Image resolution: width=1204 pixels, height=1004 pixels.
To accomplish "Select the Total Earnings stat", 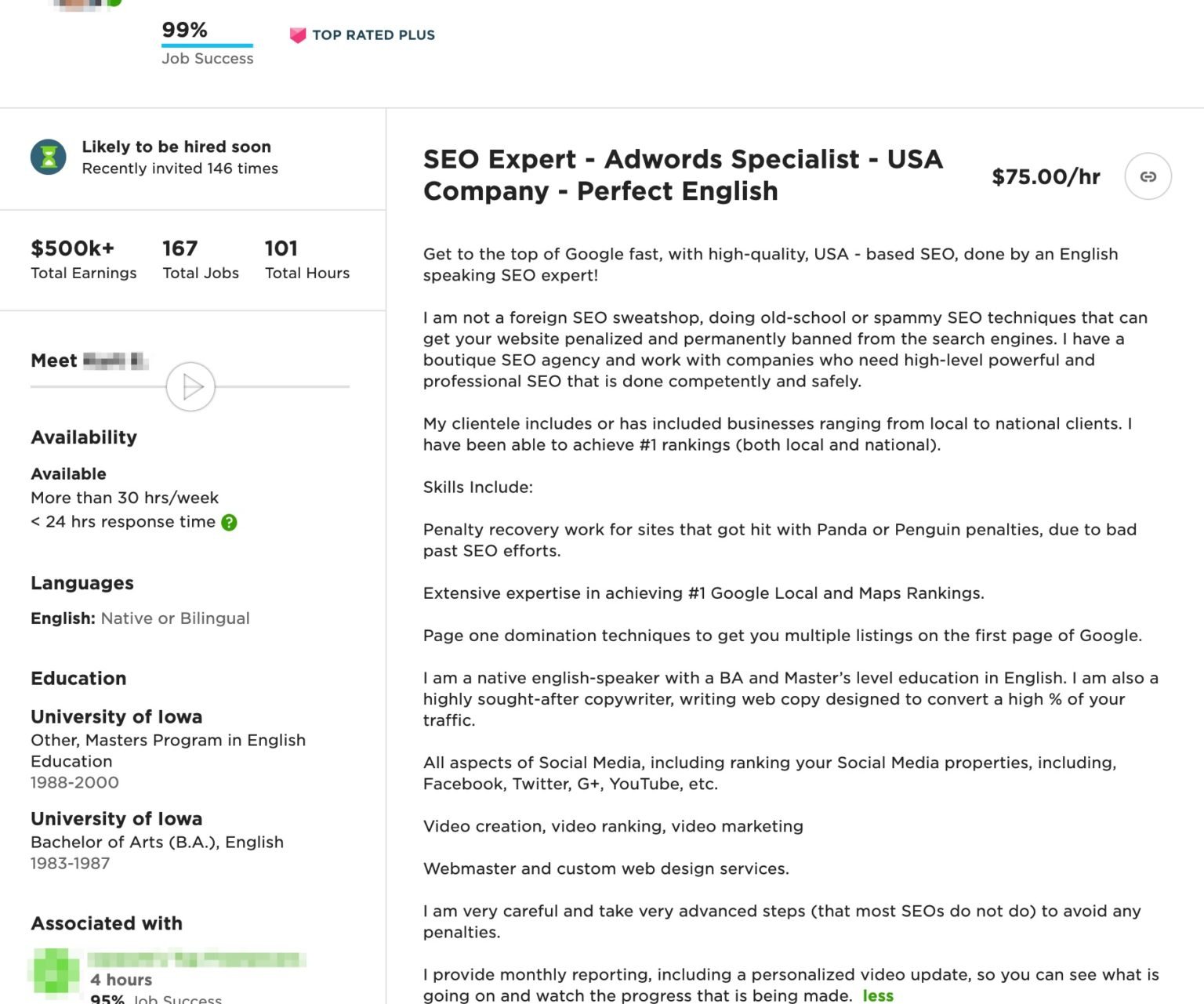I will click(82, 259).
